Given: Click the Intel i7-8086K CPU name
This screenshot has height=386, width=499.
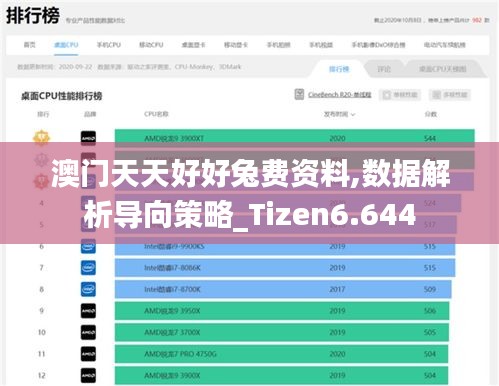Looking at the screenshot, I should point(172,268).
